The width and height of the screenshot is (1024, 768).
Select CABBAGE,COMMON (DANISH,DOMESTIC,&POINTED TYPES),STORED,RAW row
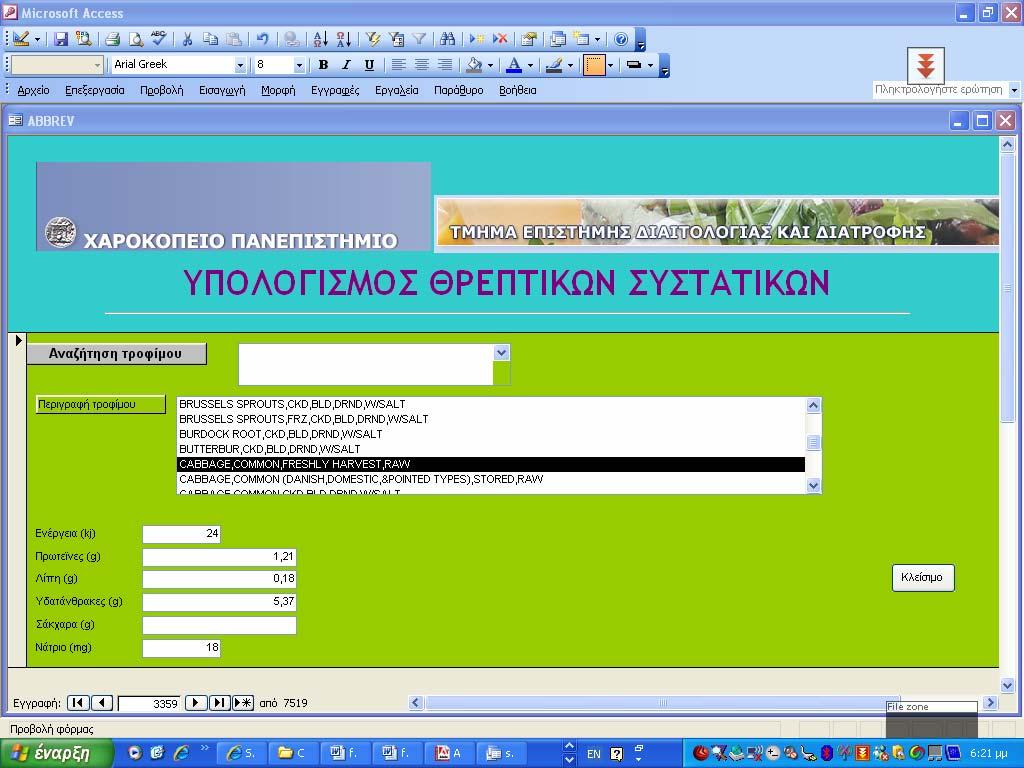pyautogui.click(x=490, y=479)
